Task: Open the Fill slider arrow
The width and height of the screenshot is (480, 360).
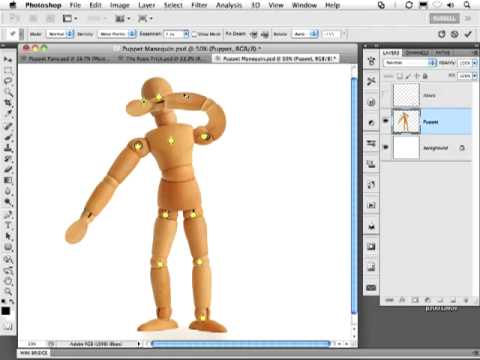Action: pyautogui.click(x=474, y=76)
